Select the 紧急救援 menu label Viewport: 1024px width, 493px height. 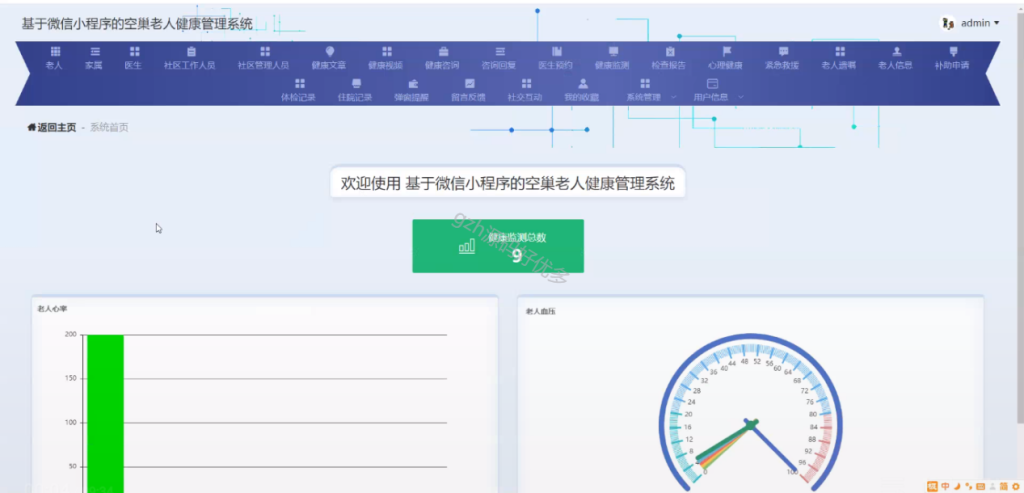click(782, 65)
